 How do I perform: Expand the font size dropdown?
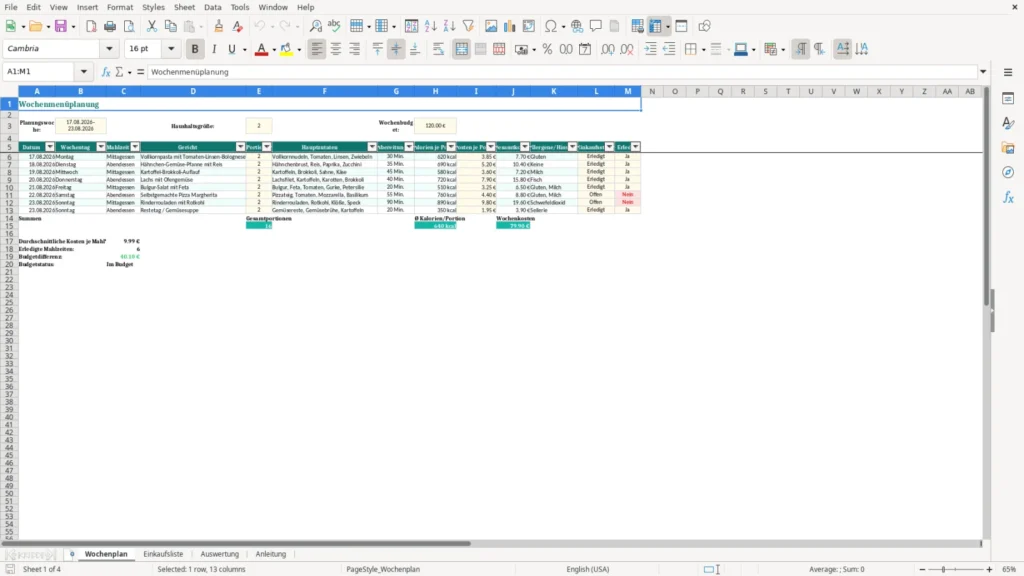[x=171, y=48]
